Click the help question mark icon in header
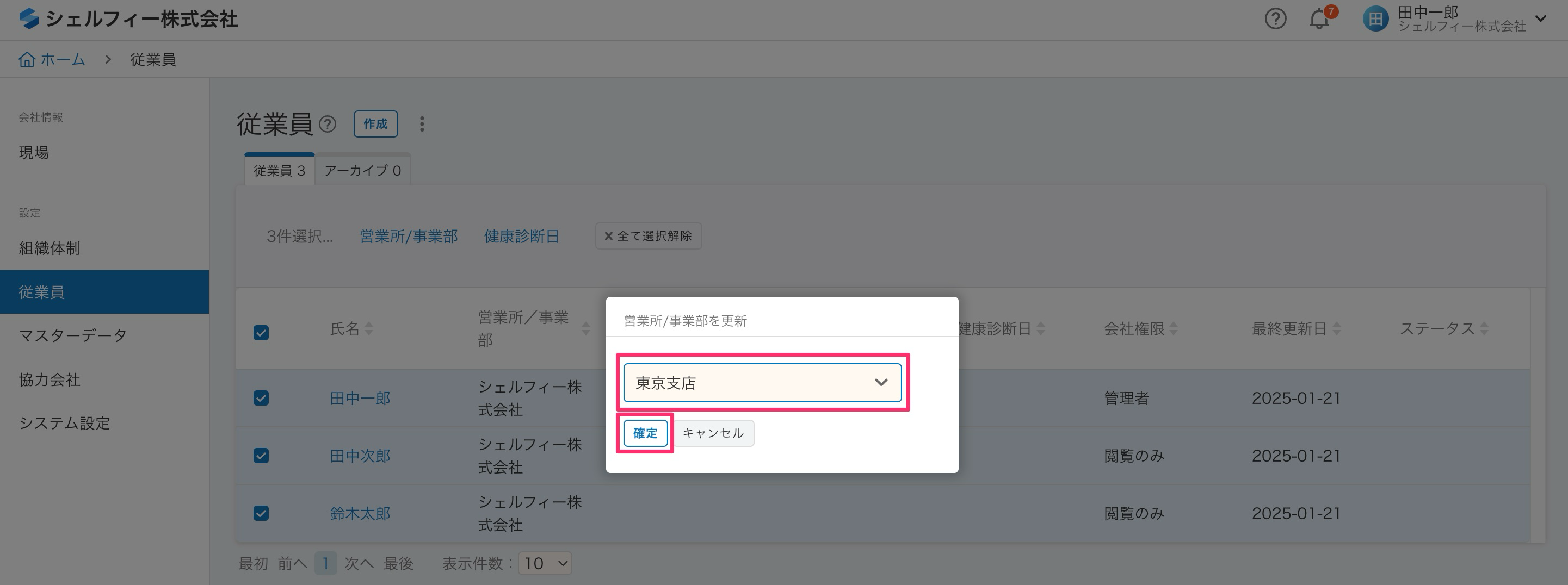This screenshot has height=585, width=1568. coord(1275,19)
